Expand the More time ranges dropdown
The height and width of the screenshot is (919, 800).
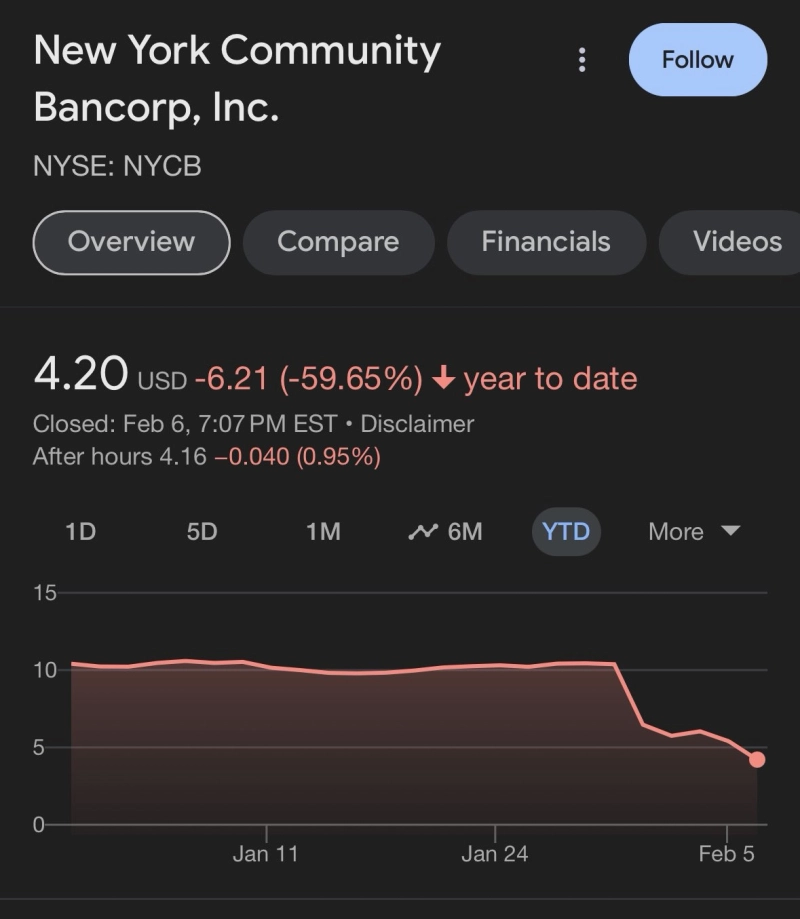[x=677, y=532]
